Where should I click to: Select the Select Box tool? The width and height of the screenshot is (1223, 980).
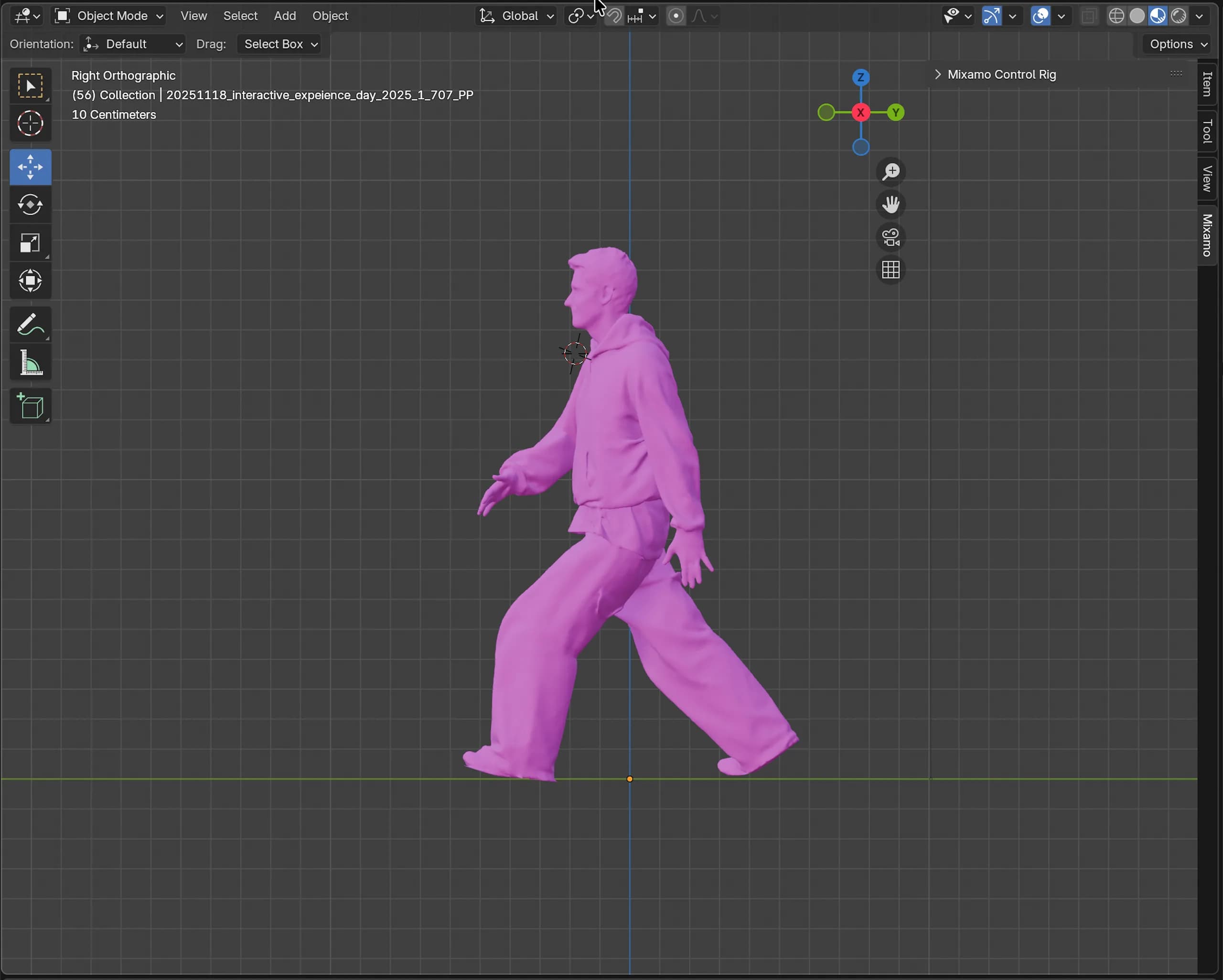(30, 86)
